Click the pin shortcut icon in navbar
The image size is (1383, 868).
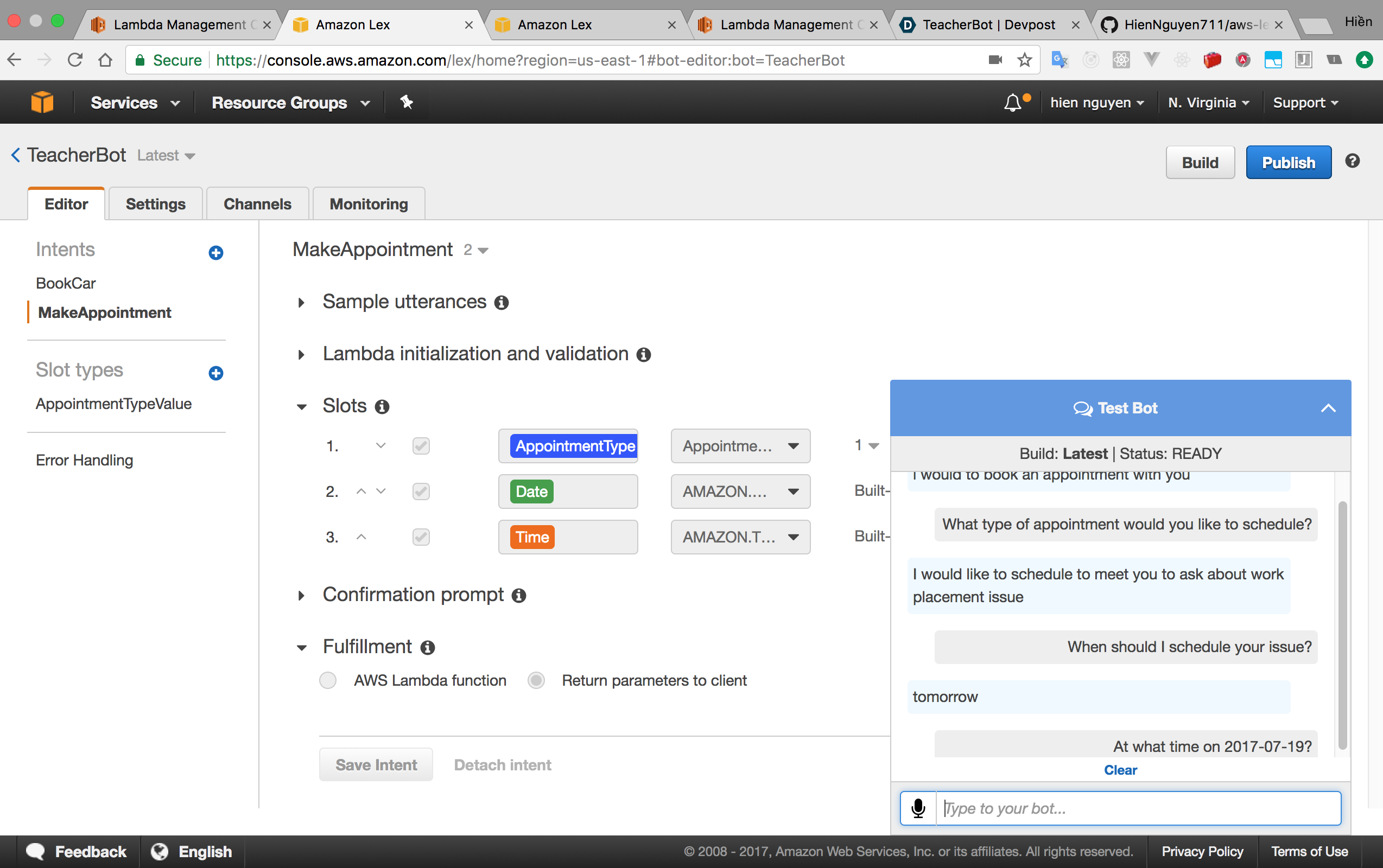tap(407, 102)
